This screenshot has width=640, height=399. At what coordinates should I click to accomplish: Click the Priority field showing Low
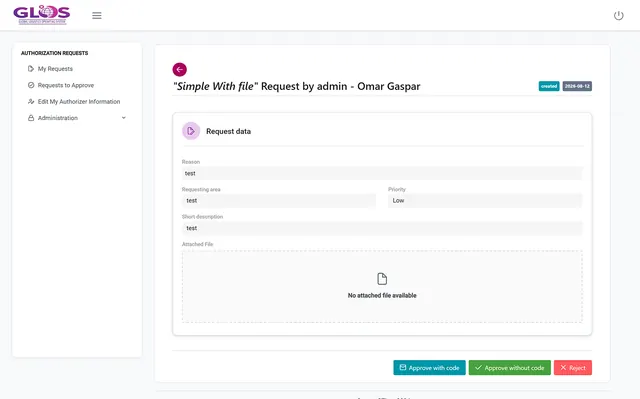[x=485, y=201]
